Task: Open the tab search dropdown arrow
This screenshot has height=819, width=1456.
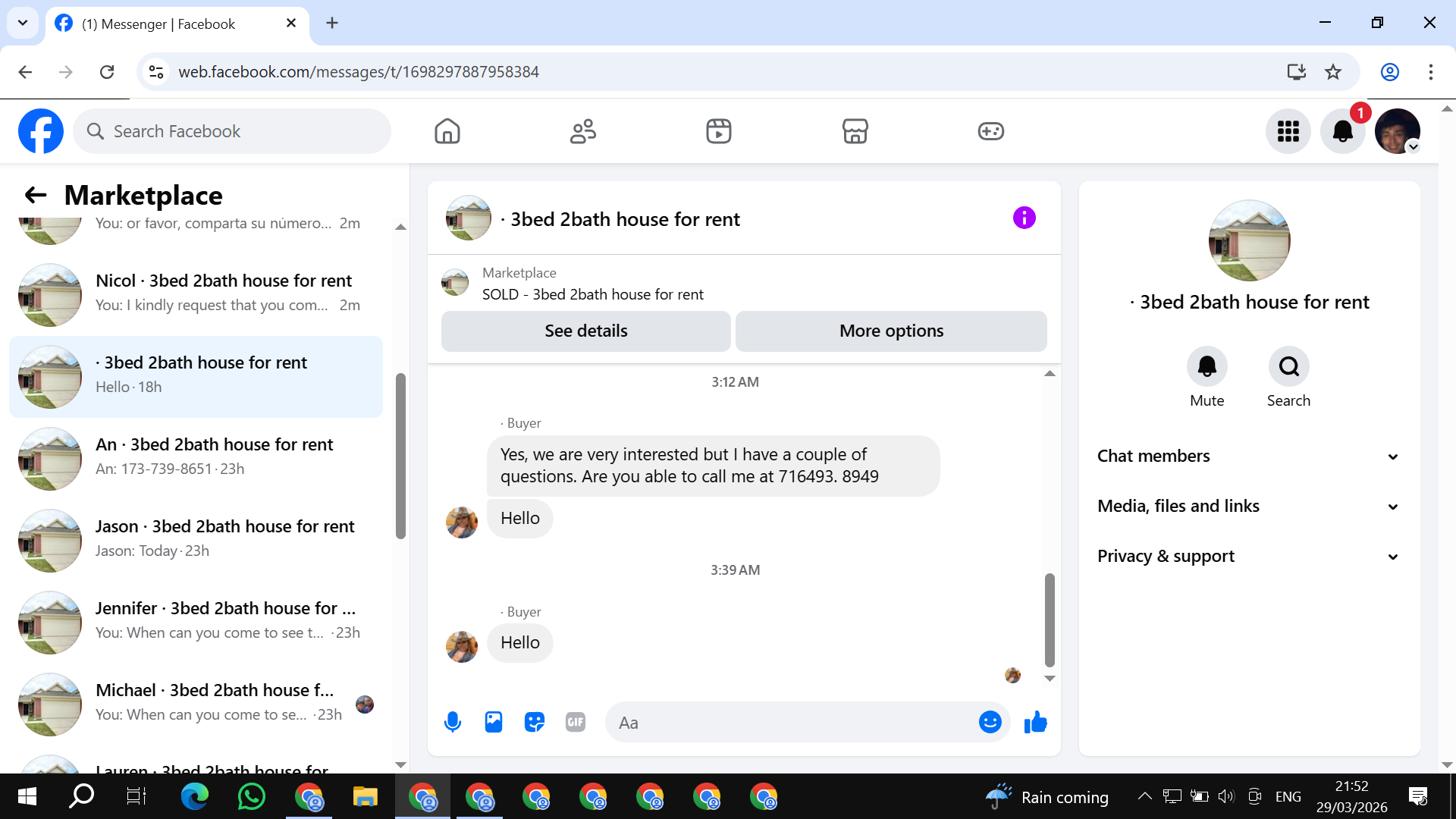Action: pos(23,23)
